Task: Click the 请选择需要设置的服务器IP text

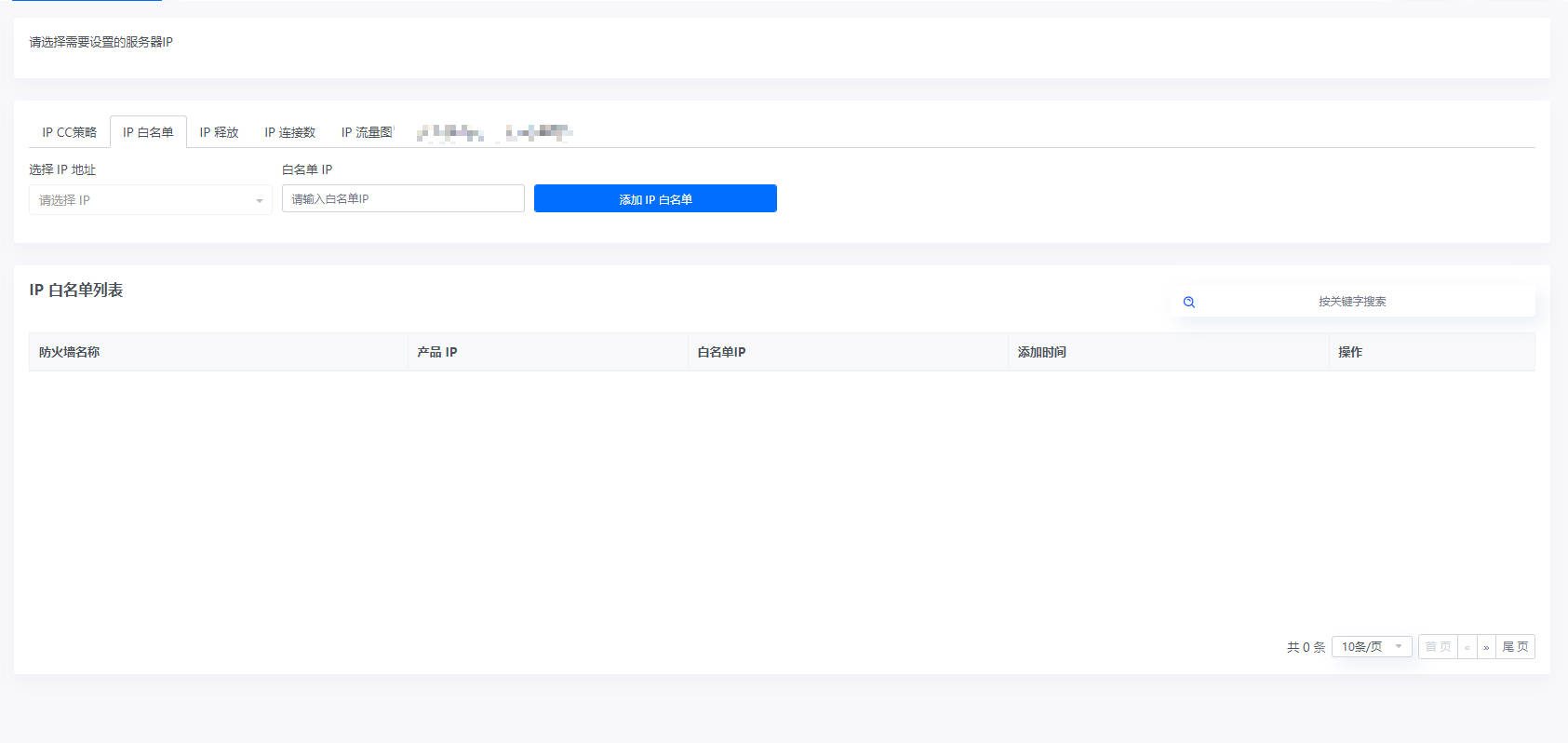Action: 101,42
